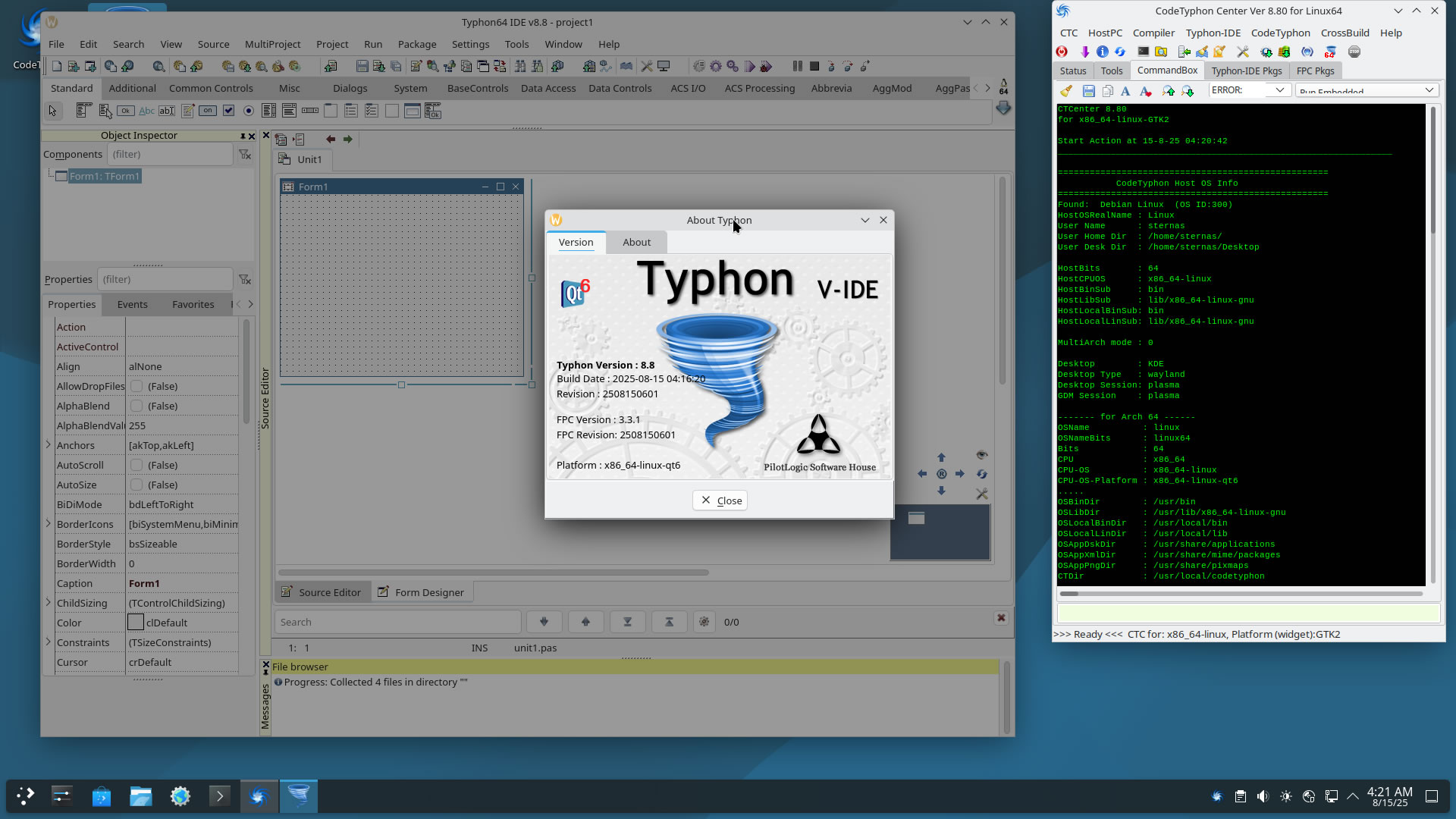The height and width of the screenshot is (819, 1456).
Task: Click the red STOP sign icon
Action: pos(1354,52)
